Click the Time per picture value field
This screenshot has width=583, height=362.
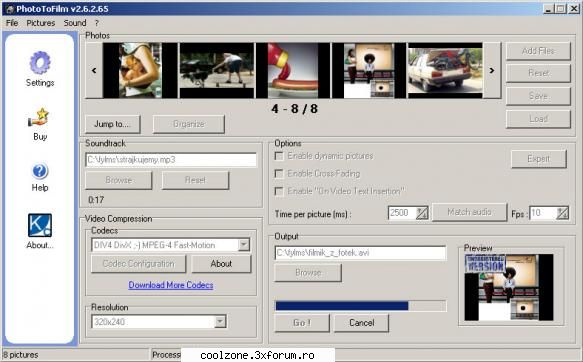(402, 213)
